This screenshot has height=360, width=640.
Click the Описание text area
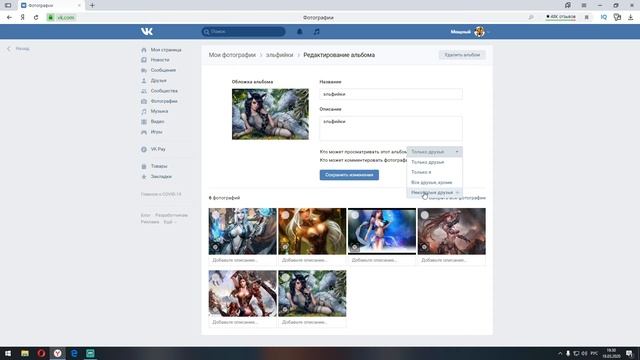[x=391, y=128]
